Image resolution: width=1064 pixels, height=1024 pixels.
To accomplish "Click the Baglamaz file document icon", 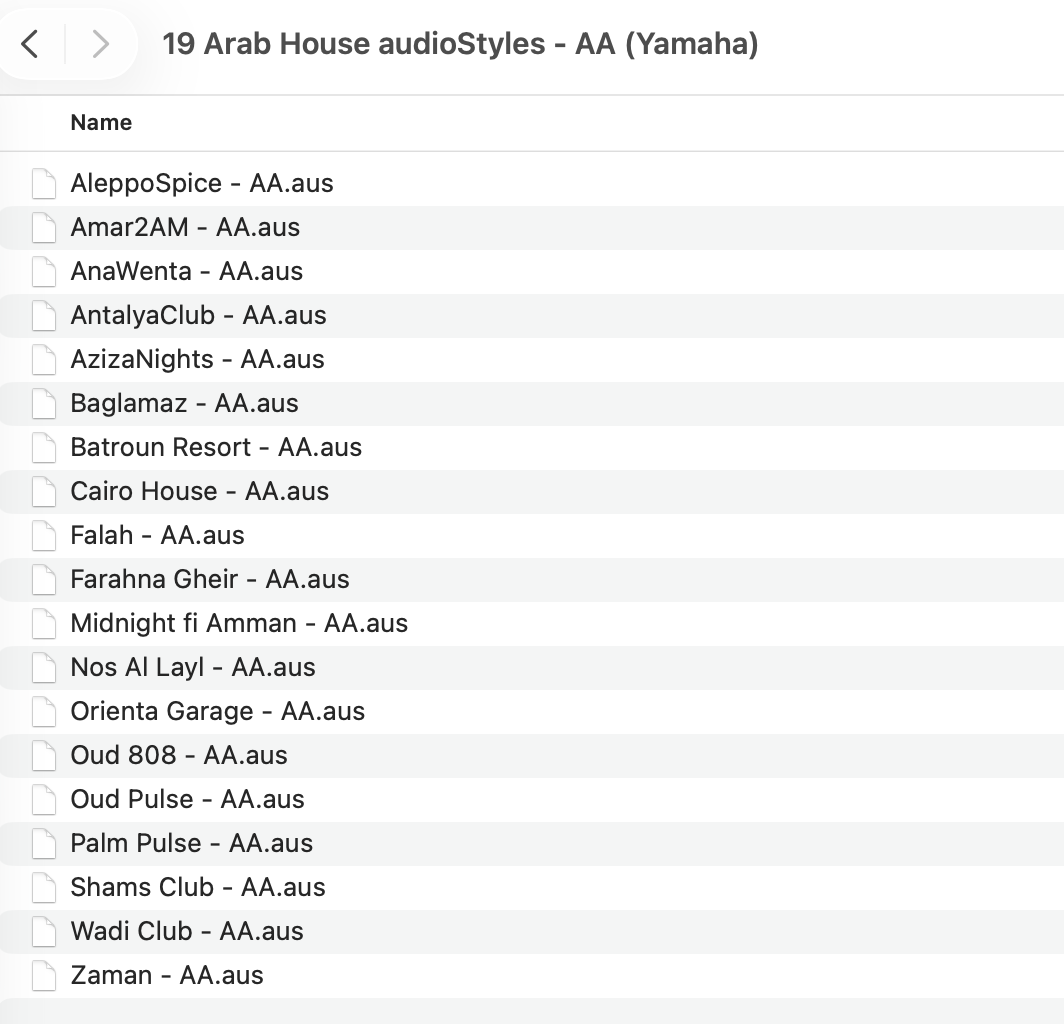I will tap(43, 404).
